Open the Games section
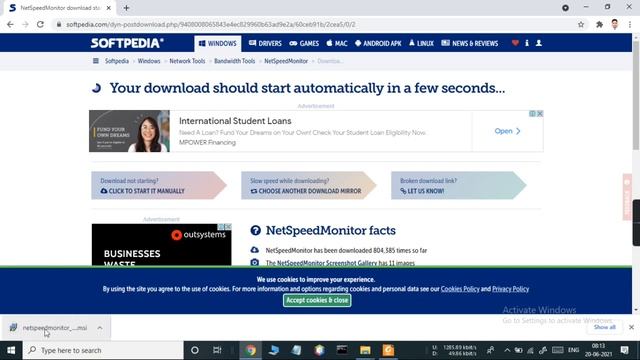640x360 pixels. (304, 43)
